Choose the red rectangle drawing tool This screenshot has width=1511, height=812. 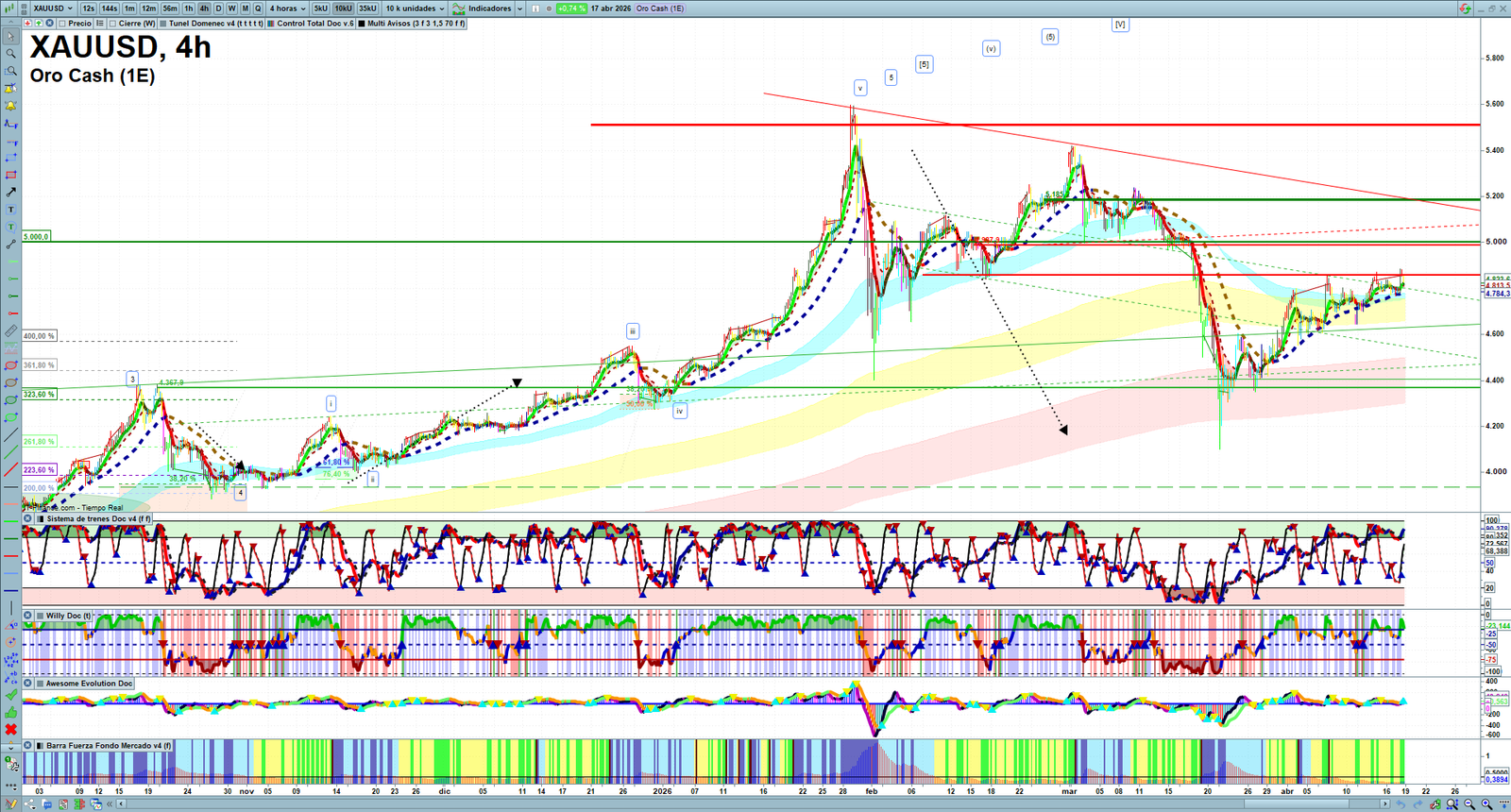(10, 176)
